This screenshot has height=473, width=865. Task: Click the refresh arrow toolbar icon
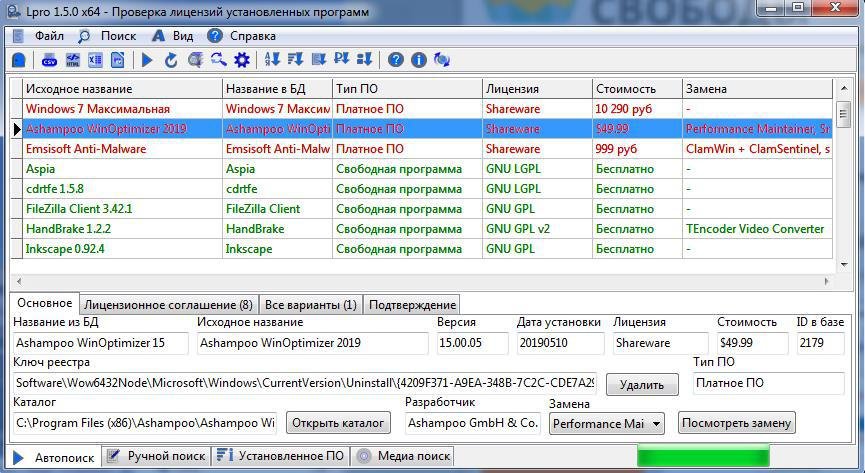(170, 60)
